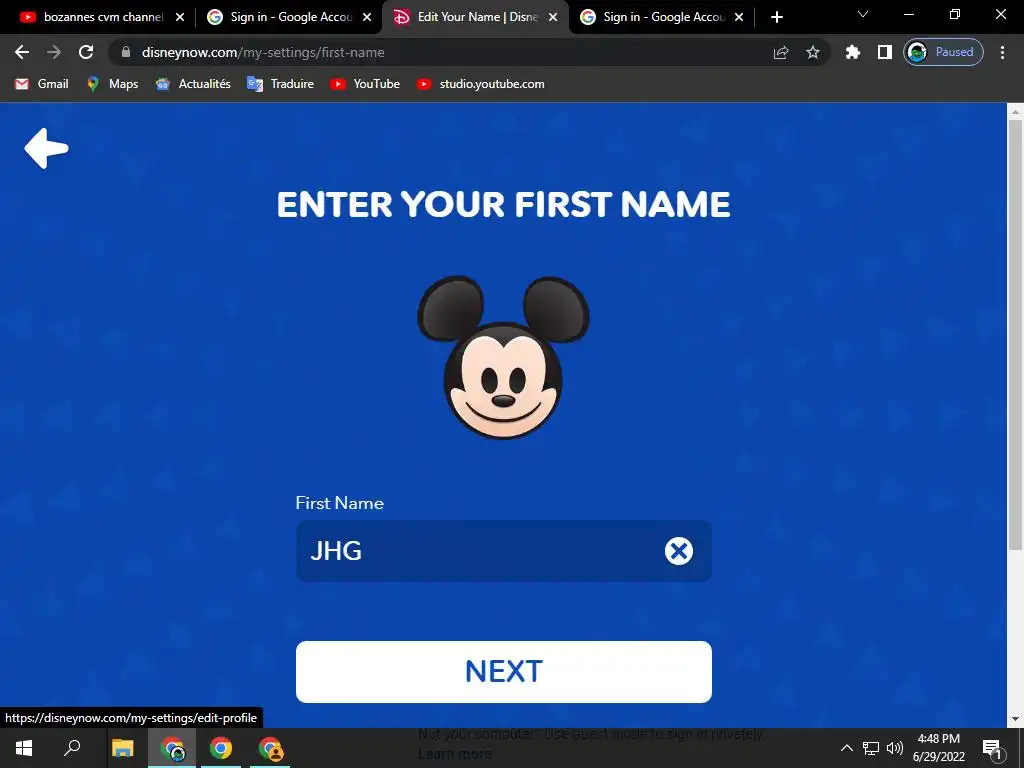Image resolution: width=1024 pixels, height=768 pixels.
Task: Click into the First Name input field
Action: (504, 551)
